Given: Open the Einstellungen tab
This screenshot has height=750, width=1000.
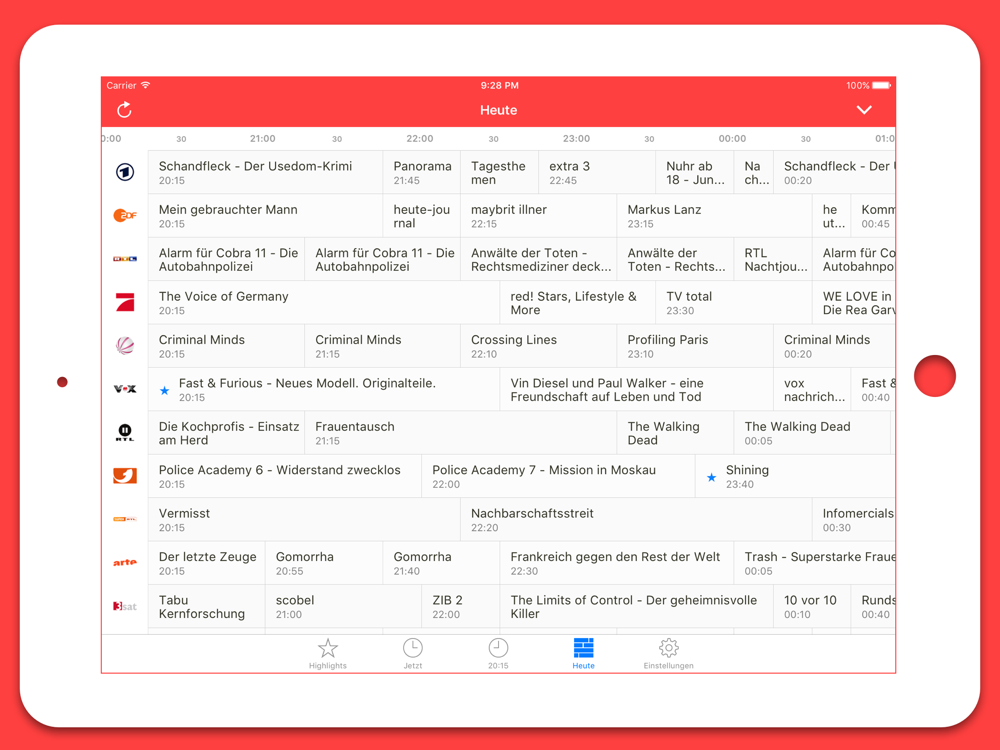Looking at the screenshot, I should pyautogui.click(x=668, y=654).
